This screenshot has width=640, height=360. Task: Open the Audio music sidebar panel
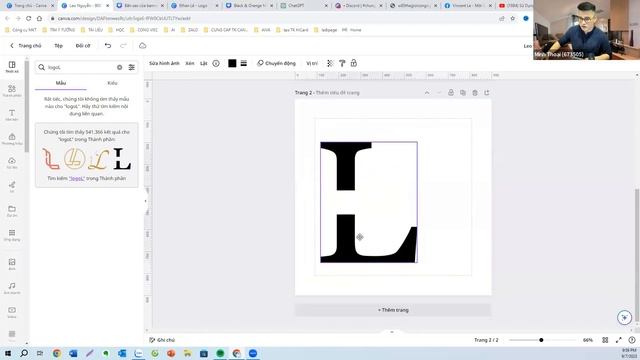point(12,288)
